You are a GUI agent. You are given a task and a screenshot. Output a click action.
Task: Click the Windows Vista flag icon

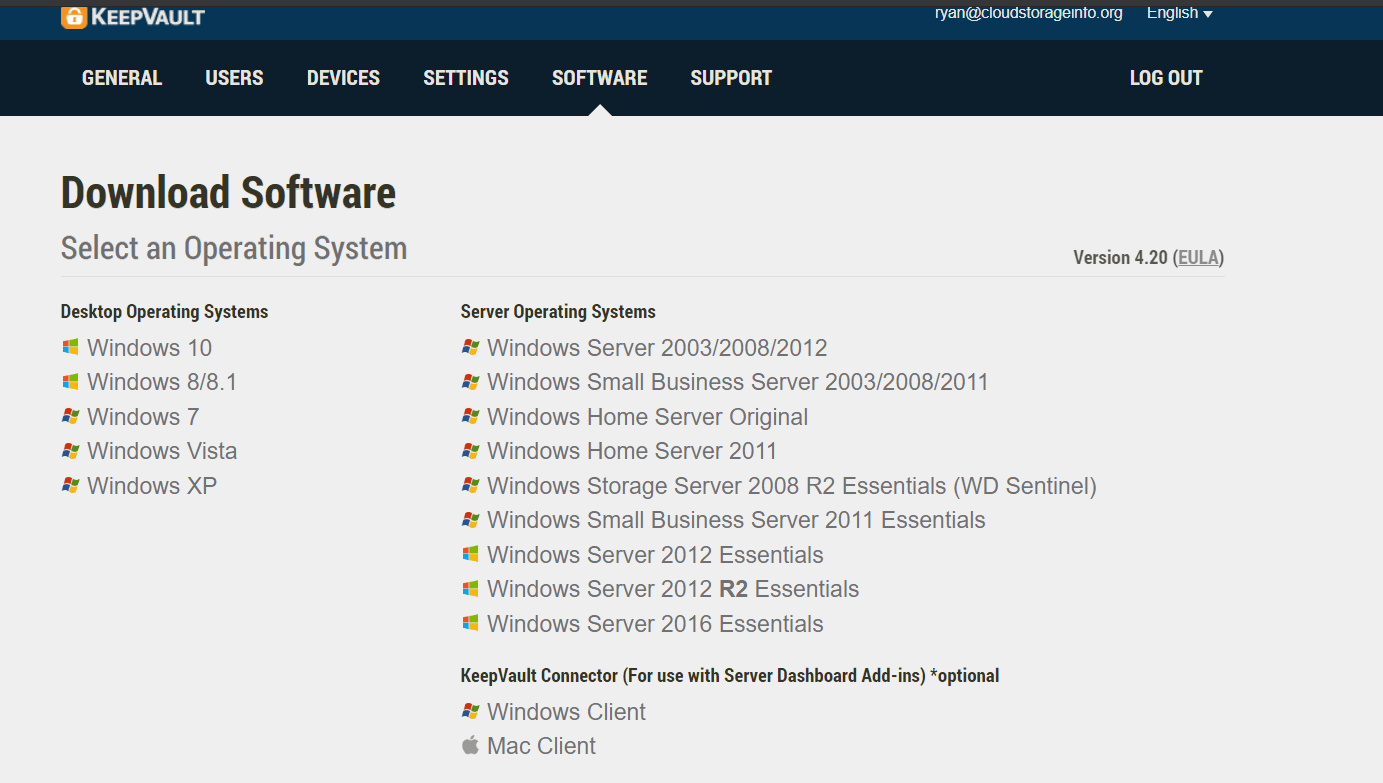(70, 451)
